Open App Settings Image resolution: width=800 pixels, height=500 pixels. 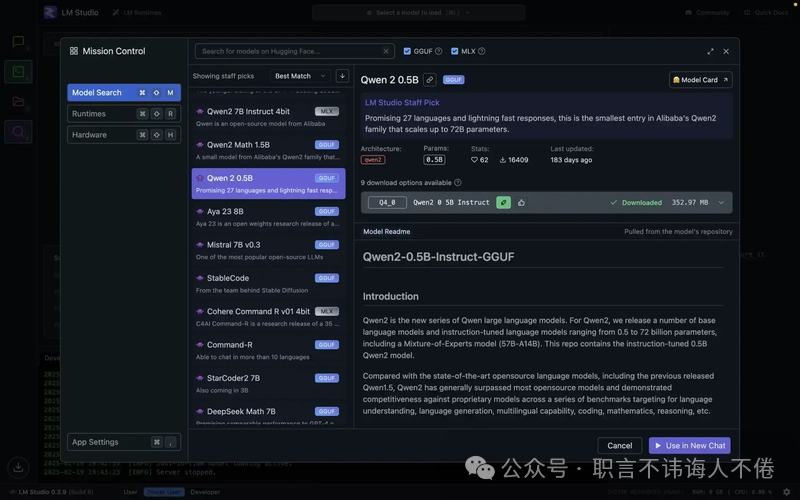124,442
